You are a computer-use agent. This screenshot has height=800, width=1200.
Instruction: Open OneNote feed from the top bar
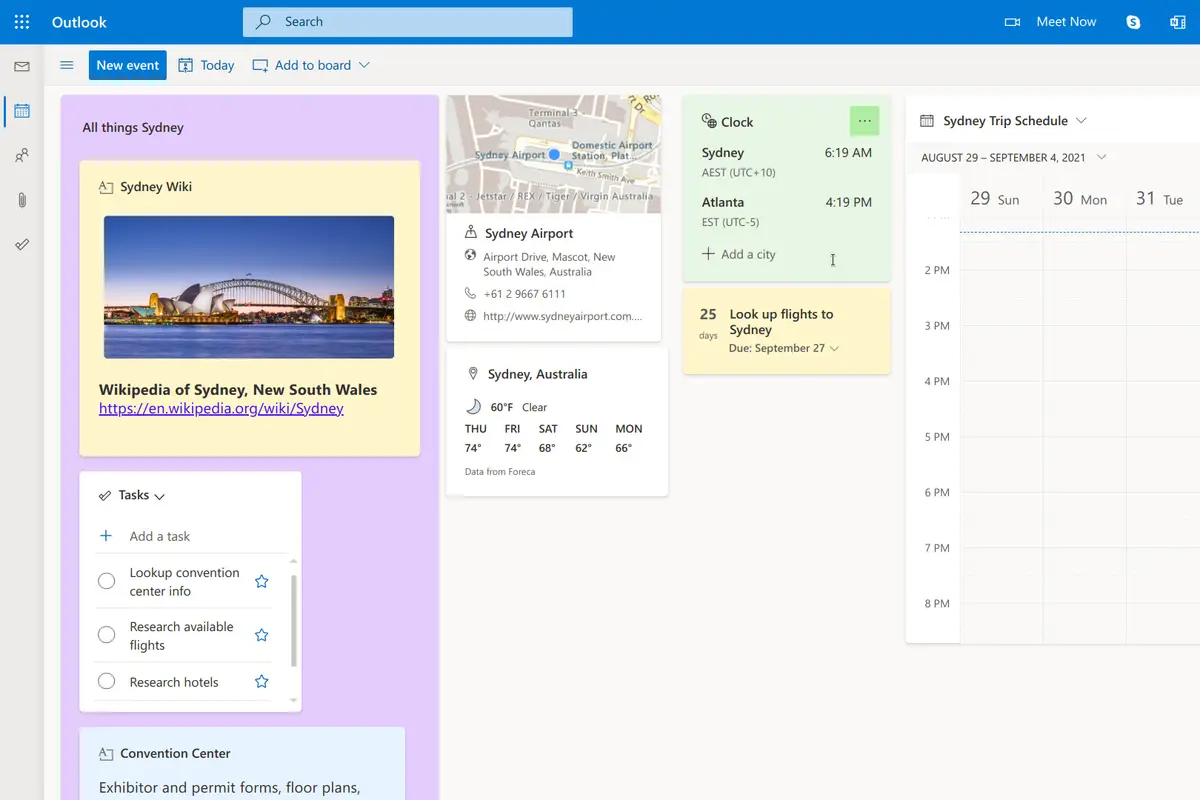[x=1178, y=21]
